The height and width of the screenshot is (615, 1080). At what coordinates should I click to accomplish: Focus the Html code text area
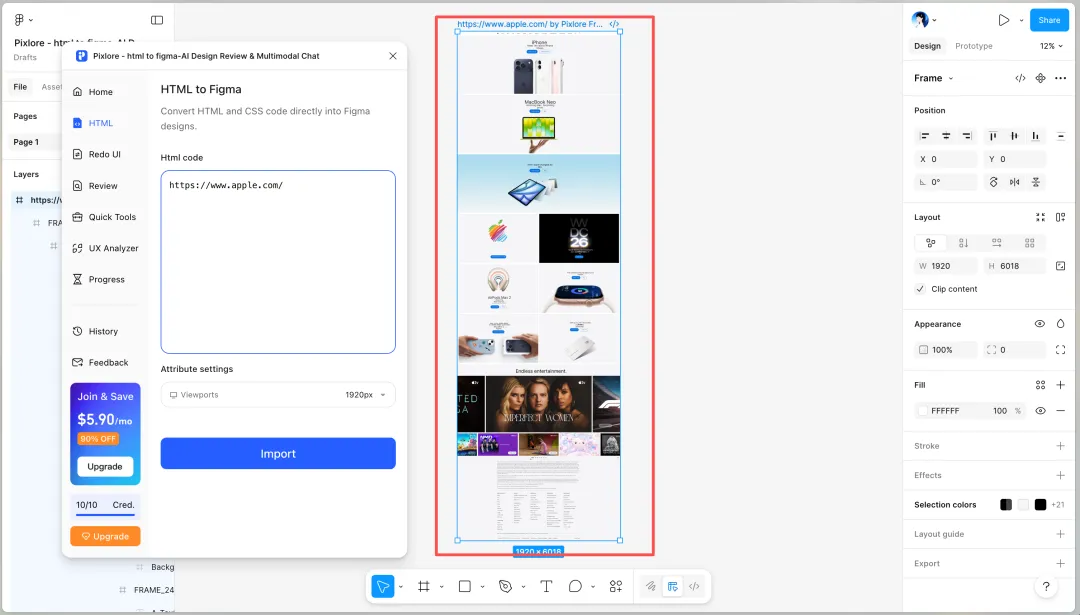point(278,262)
